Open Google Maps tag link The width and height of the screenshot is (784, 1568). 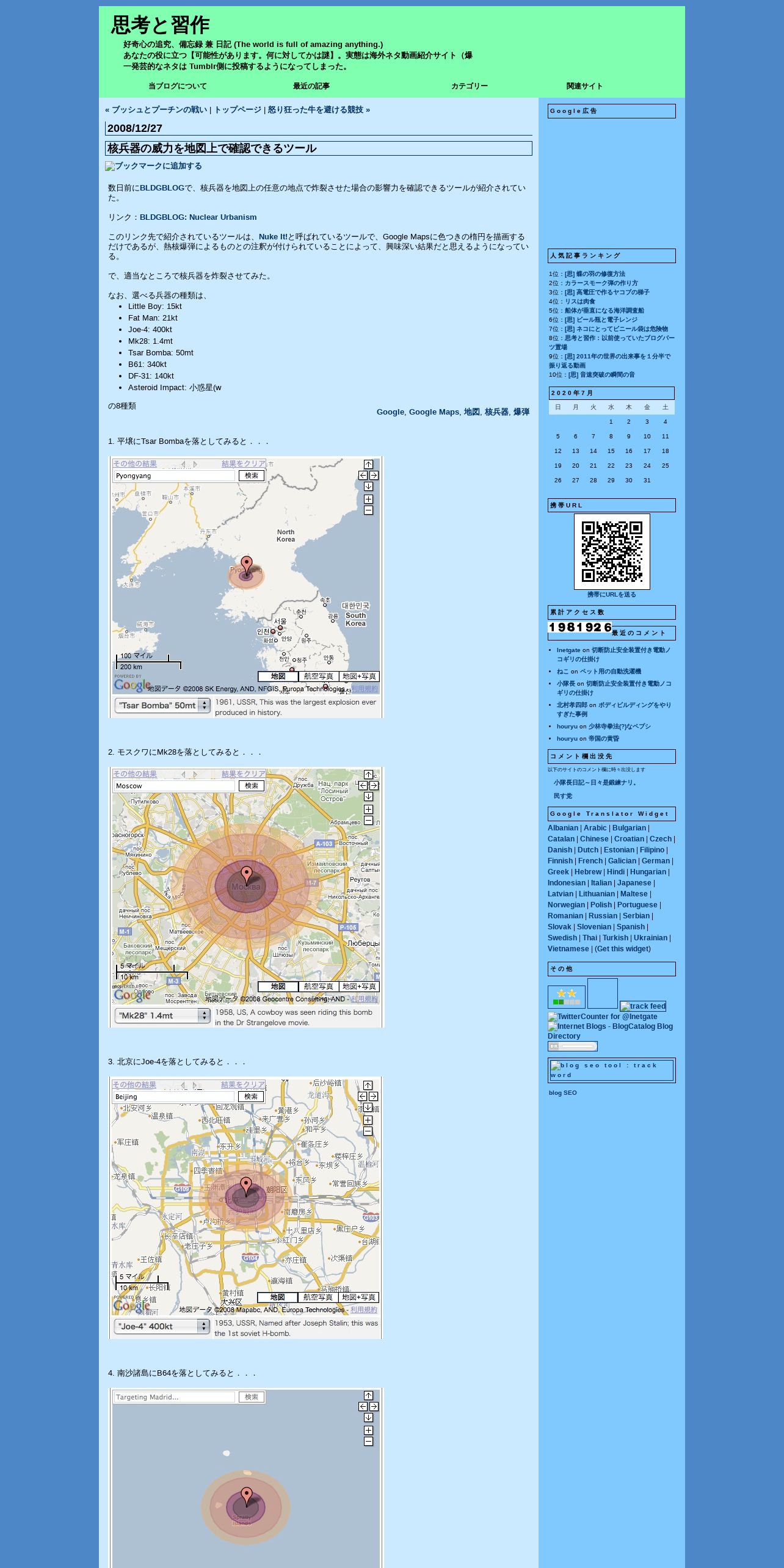(434, 412)
